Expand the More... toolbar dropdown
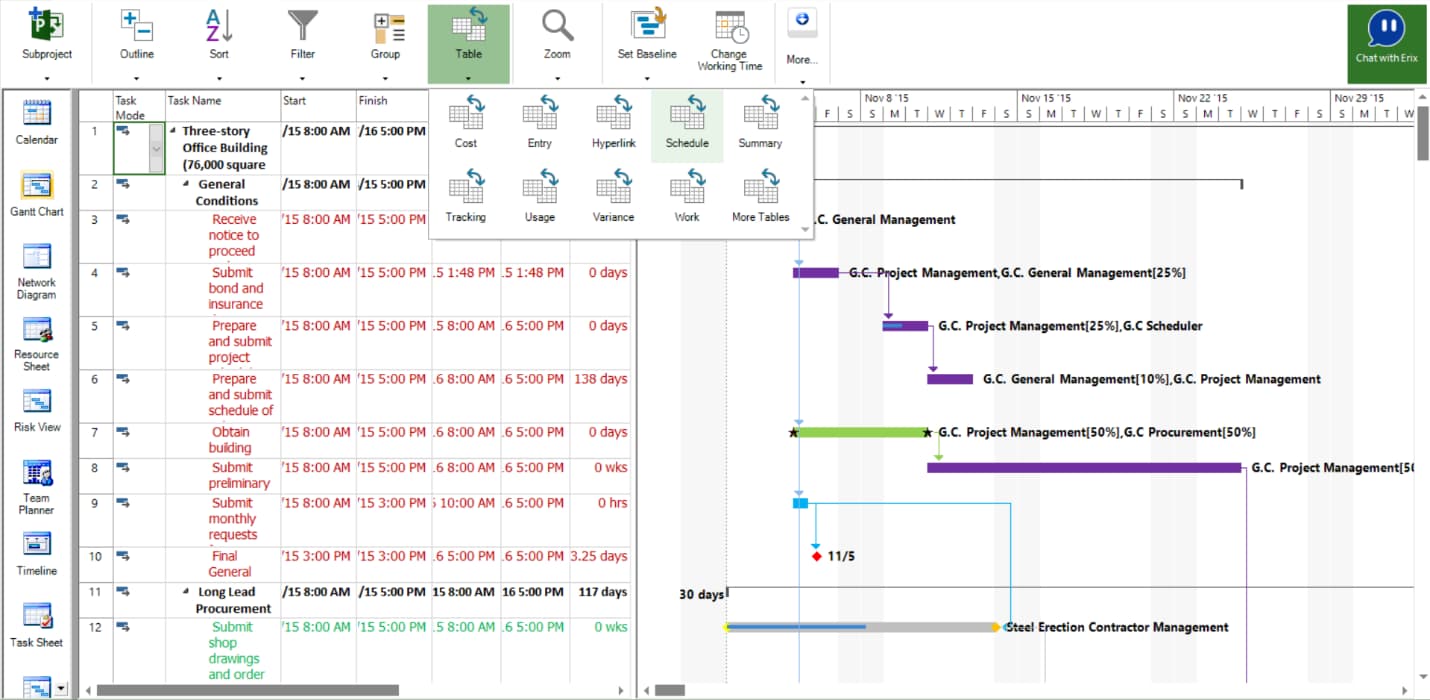Viewport: 1430px width, 700px height. [802, 81]
